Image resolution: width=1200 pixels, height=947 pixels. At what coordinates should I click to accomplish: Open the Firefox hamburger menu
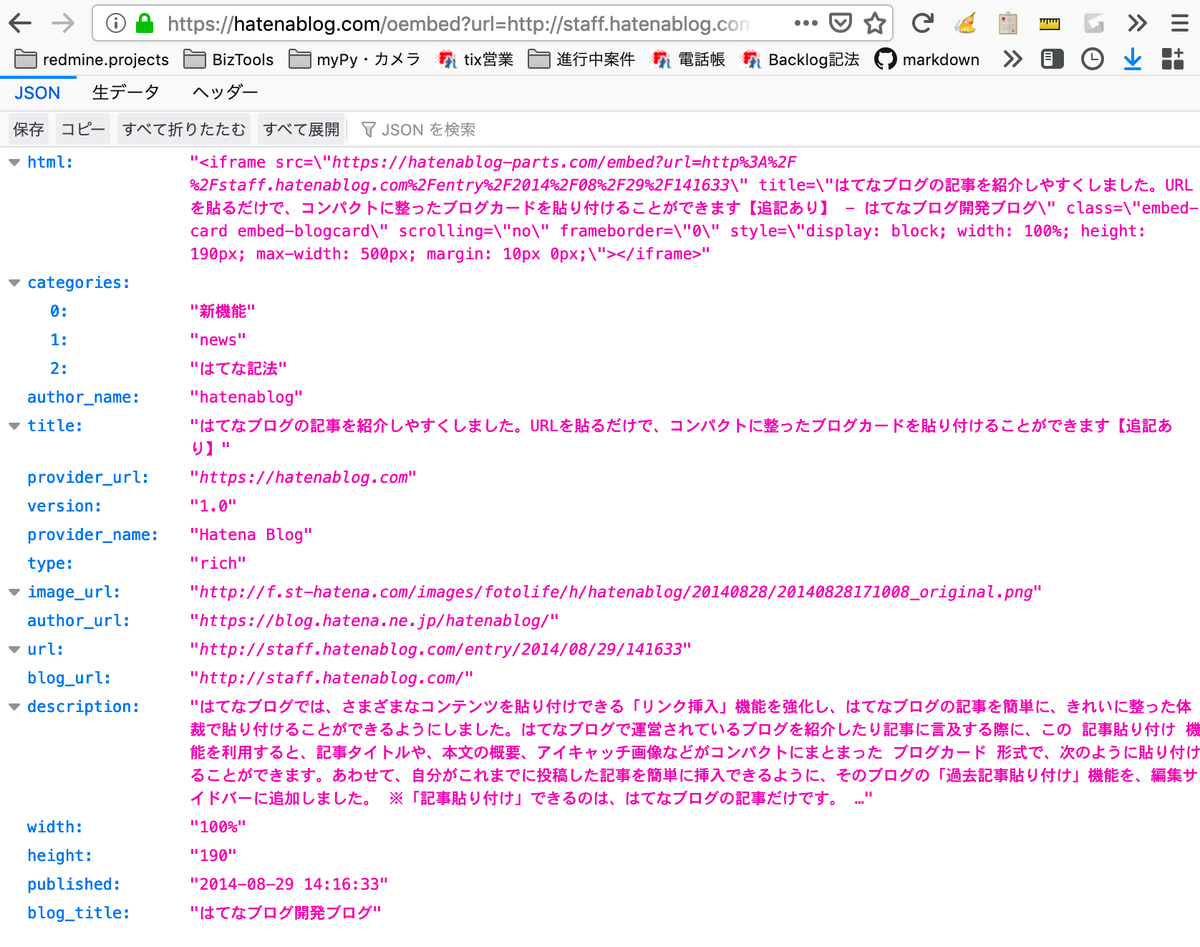pyautogui.click(x=1179, y=23)
